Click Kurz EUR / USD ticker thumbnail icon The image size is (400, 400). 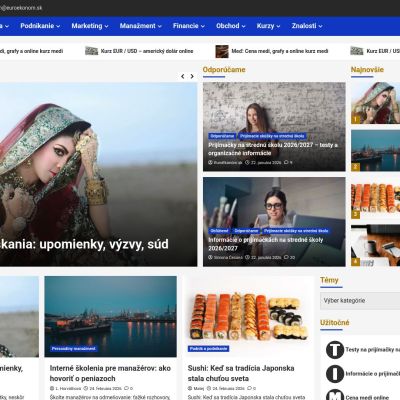[91, 51]
